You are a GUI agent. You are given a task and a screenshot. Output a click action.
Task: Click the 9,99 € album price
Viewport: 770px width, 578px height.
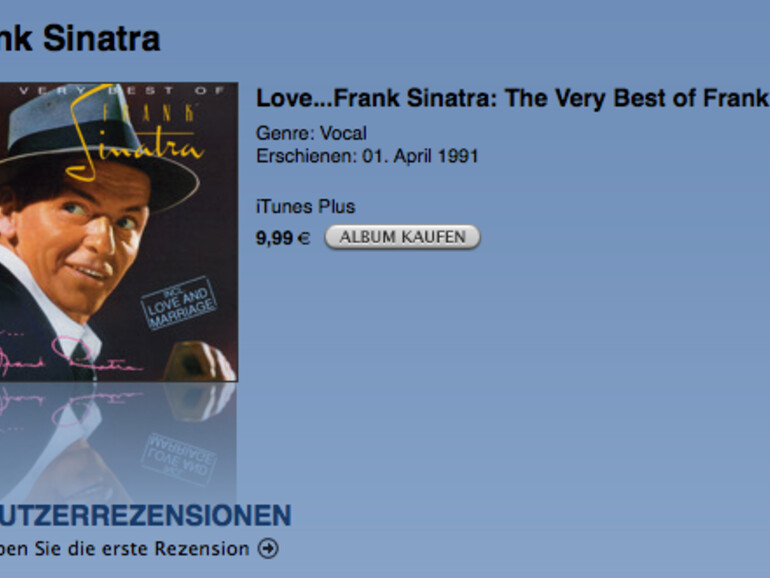click(283, 238)
